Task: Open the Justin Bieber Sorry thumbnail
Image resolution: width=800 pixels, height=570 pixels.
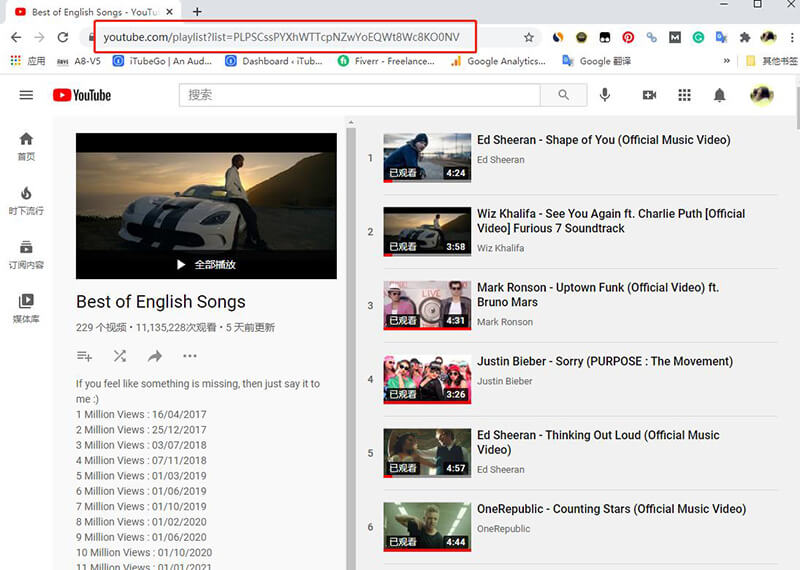Action: coord(427,379)
